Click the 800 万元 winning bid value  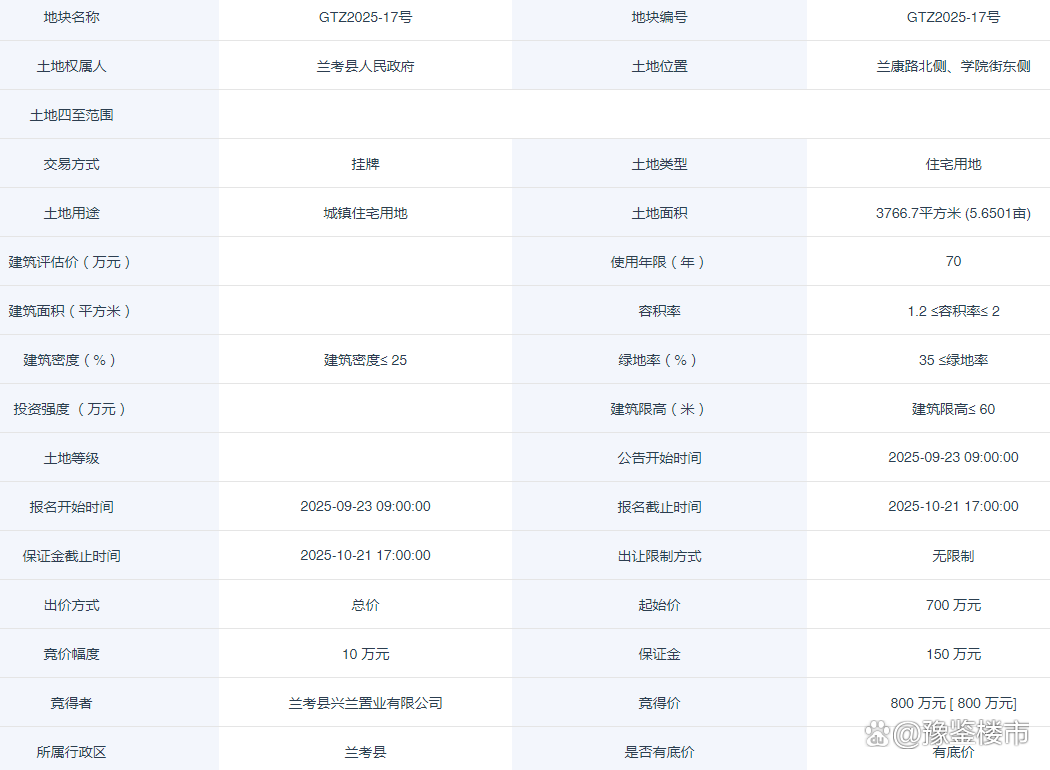954,703
